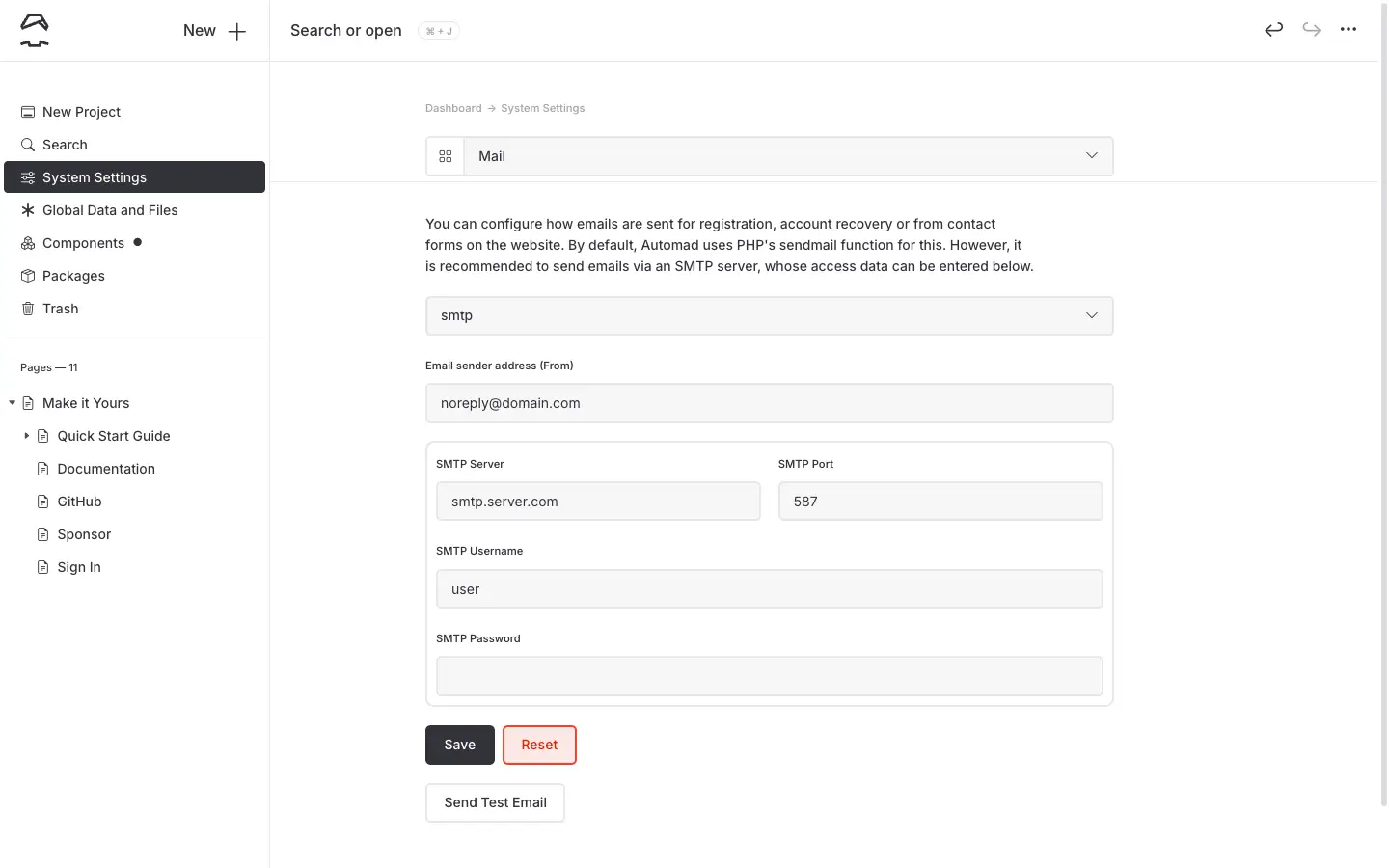Click the red Reset button
This screenshot has width=1389, height=868.
point(539,745)
